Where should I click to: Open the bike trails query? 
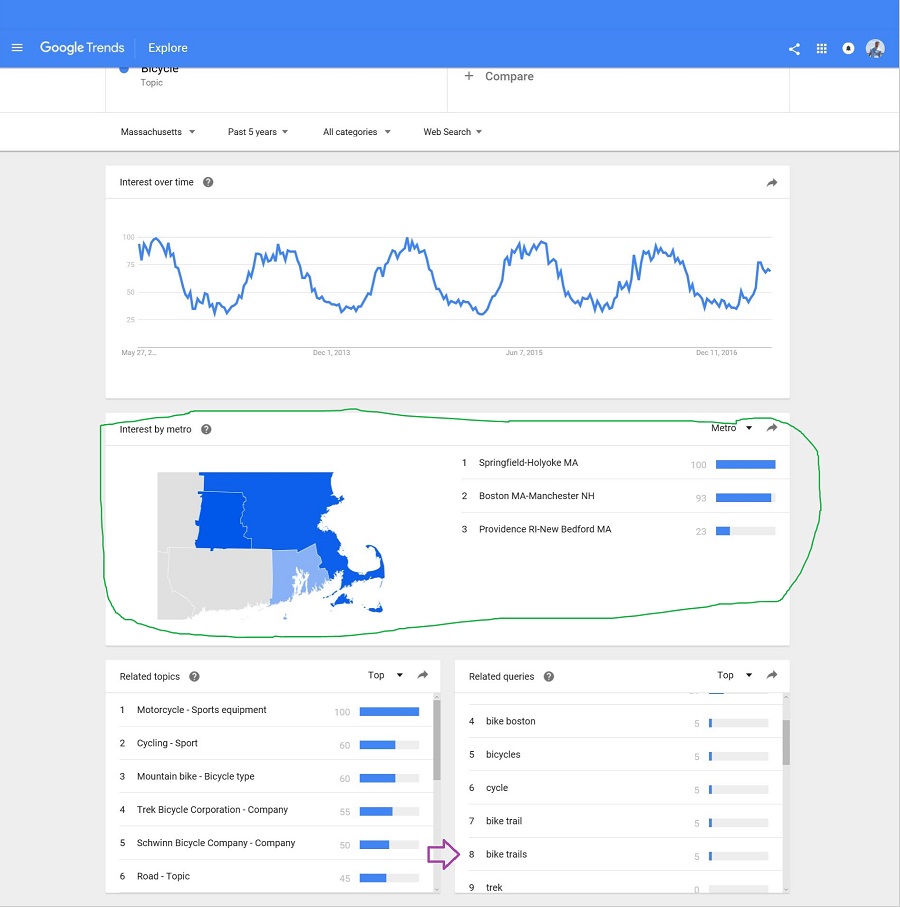point(619,854)
